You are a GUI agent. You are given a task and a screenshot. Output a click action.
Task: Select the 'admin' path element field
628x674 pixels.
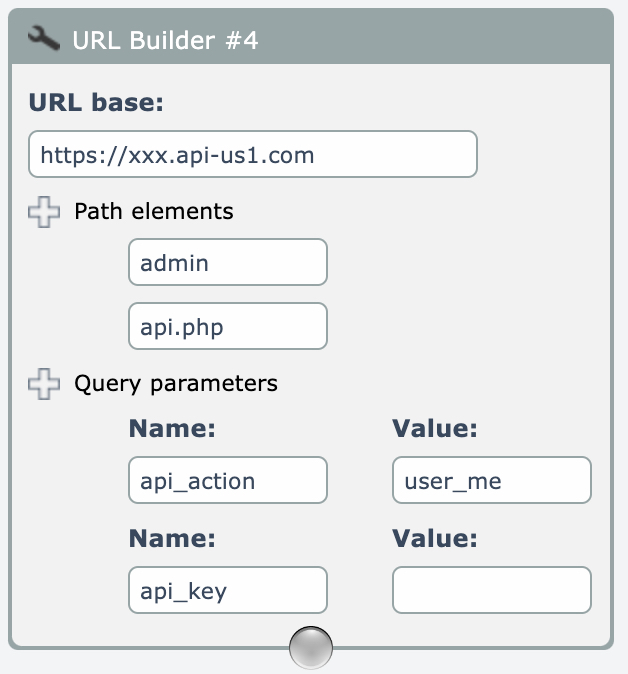pyautogui.click(x=227, y=263)
